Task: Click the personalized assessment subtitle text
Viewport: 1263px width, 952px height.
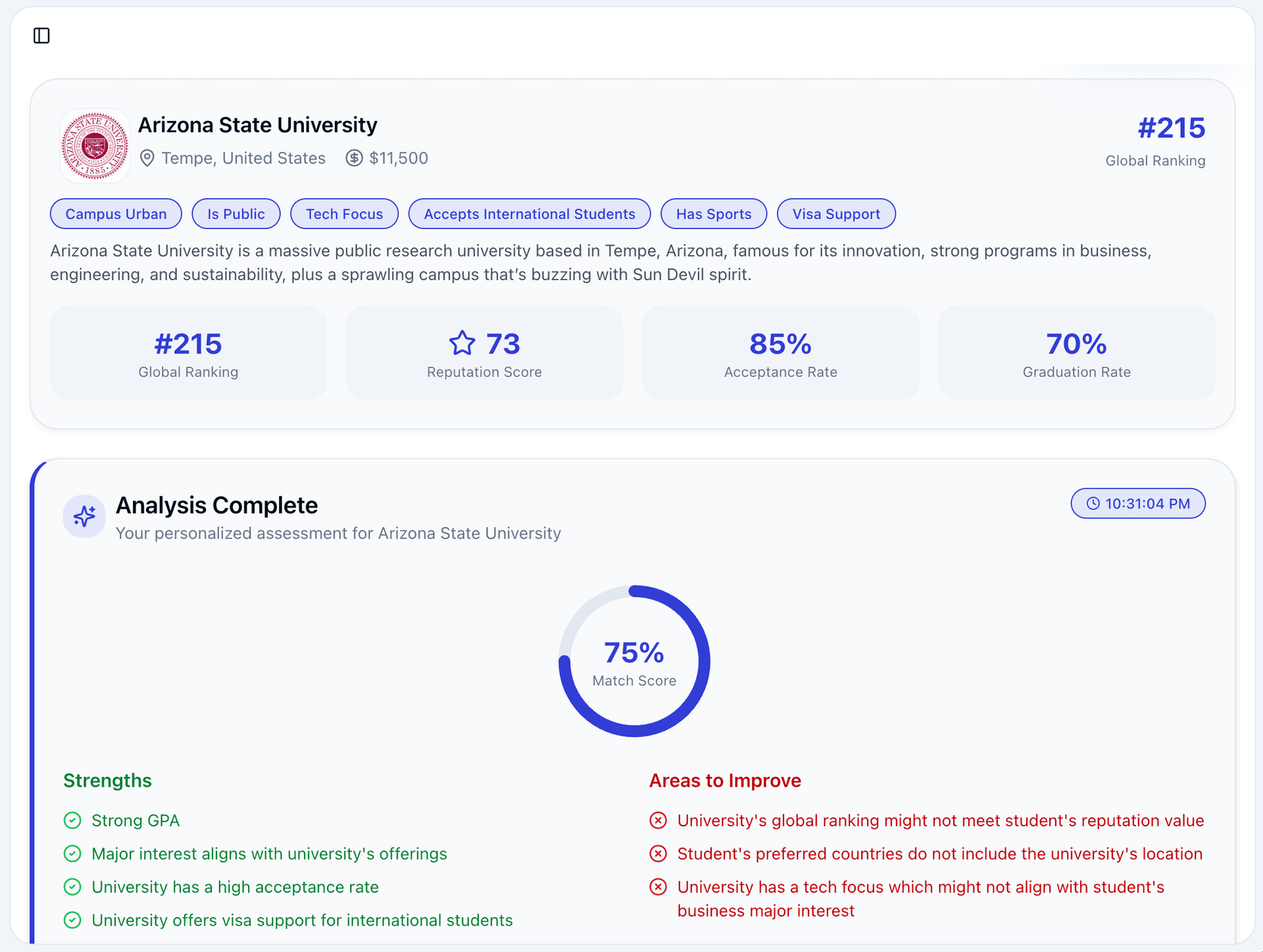Action: [x=338, y=534]
